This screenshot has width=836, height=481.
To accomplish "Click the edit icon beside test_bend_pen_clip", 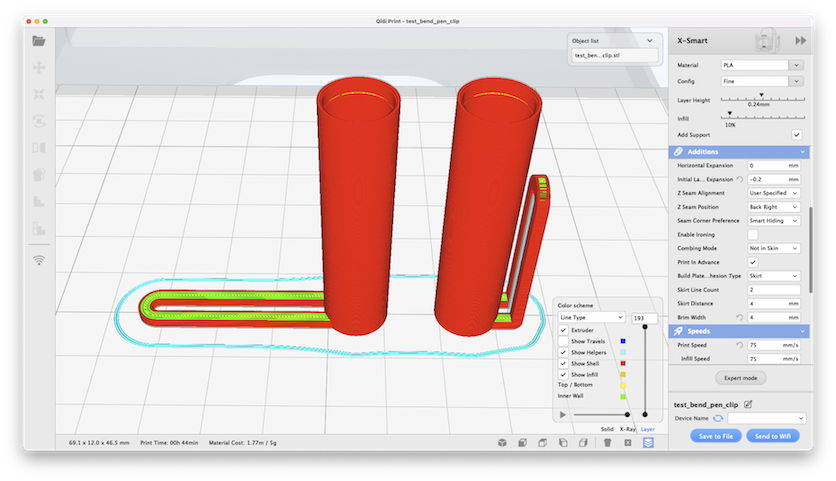I will (x=748, y=404).
